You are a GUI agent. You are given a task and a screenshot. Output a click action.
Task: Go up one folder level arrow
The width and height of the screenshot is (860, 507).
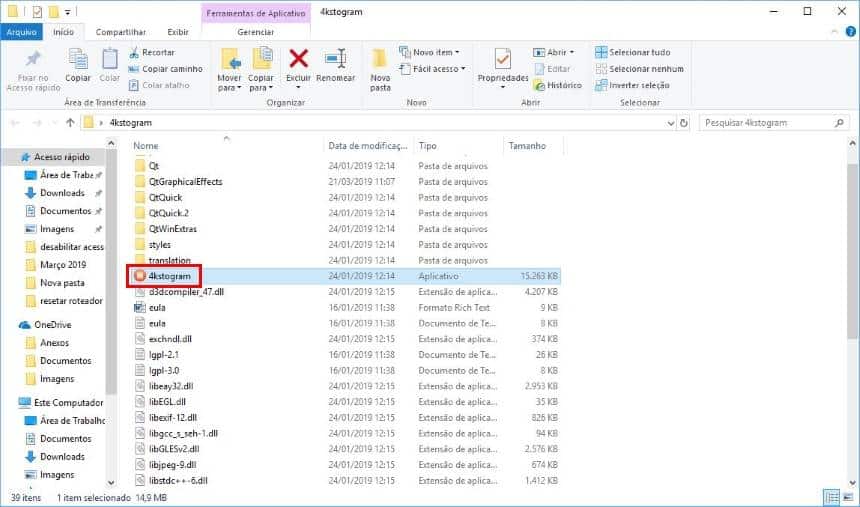(70, 123)
